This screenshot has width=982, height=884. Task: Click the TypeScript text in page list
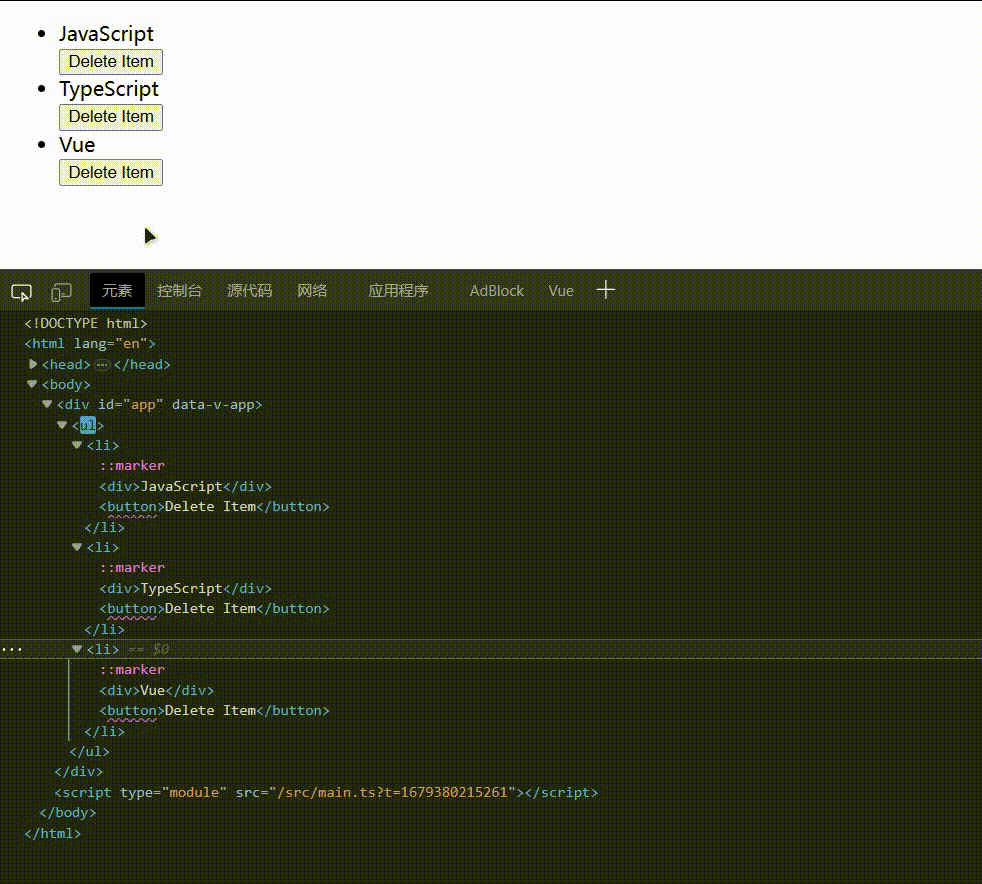[x=109, y=89]
